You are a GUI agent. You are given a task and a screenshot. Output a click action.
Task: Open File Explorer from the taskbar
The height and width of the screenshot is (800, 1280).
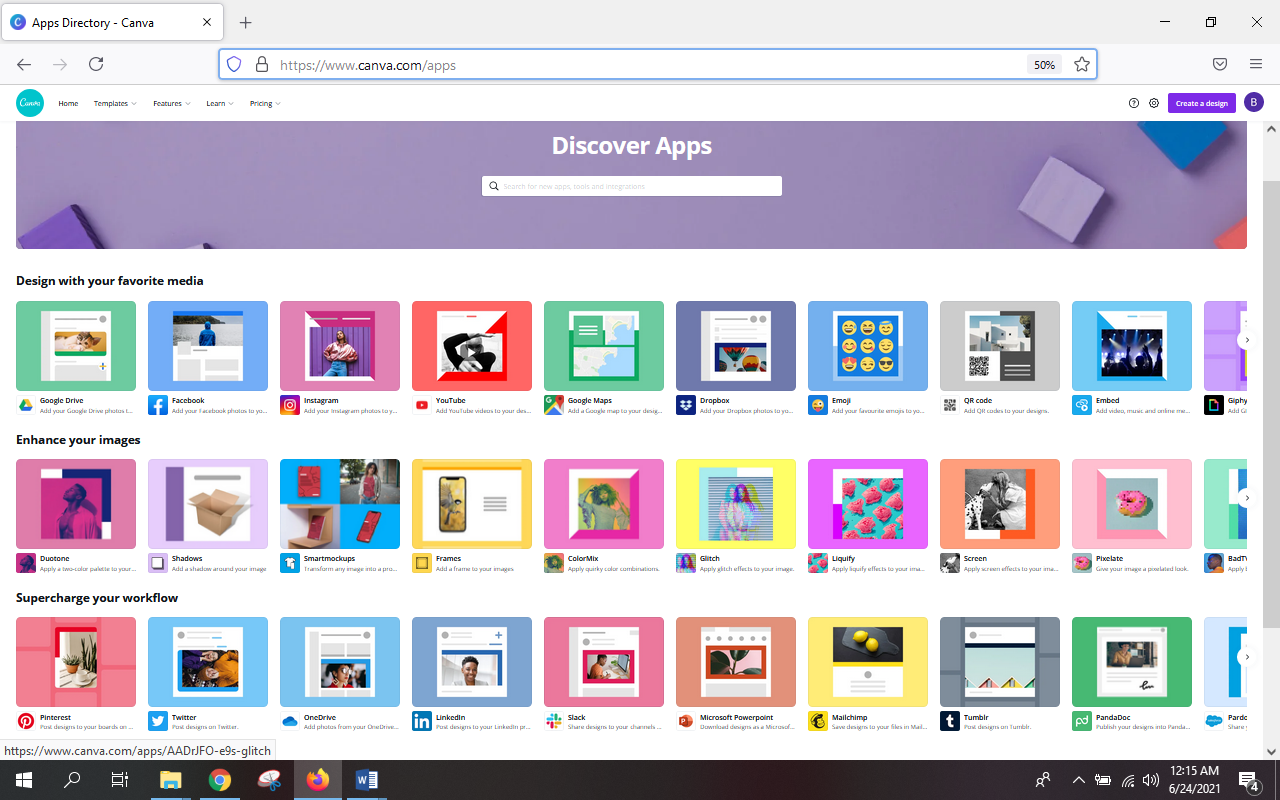coord(171,780)
